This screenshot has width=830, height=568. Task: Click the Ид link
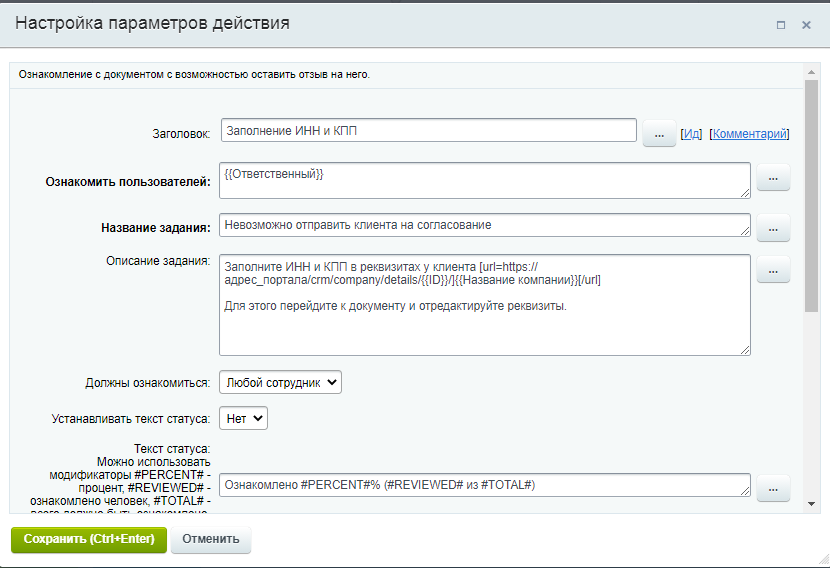tap(691, 134)
